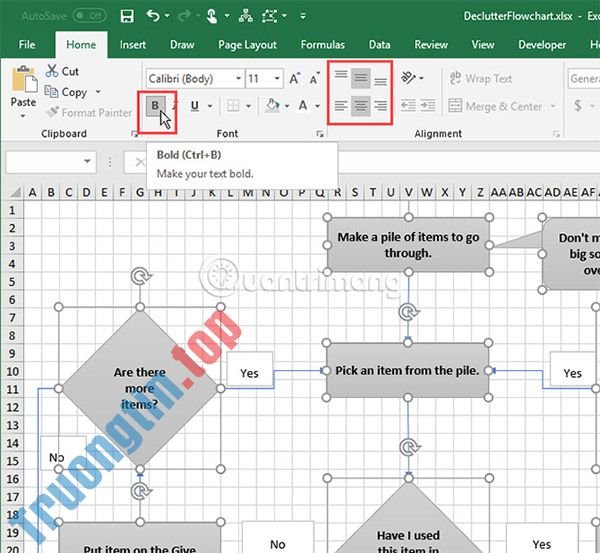The image size is (600, 553).
Task: Open the Font Color dropdown arrow
Action: pyautogui.click(x=318, y=106)
